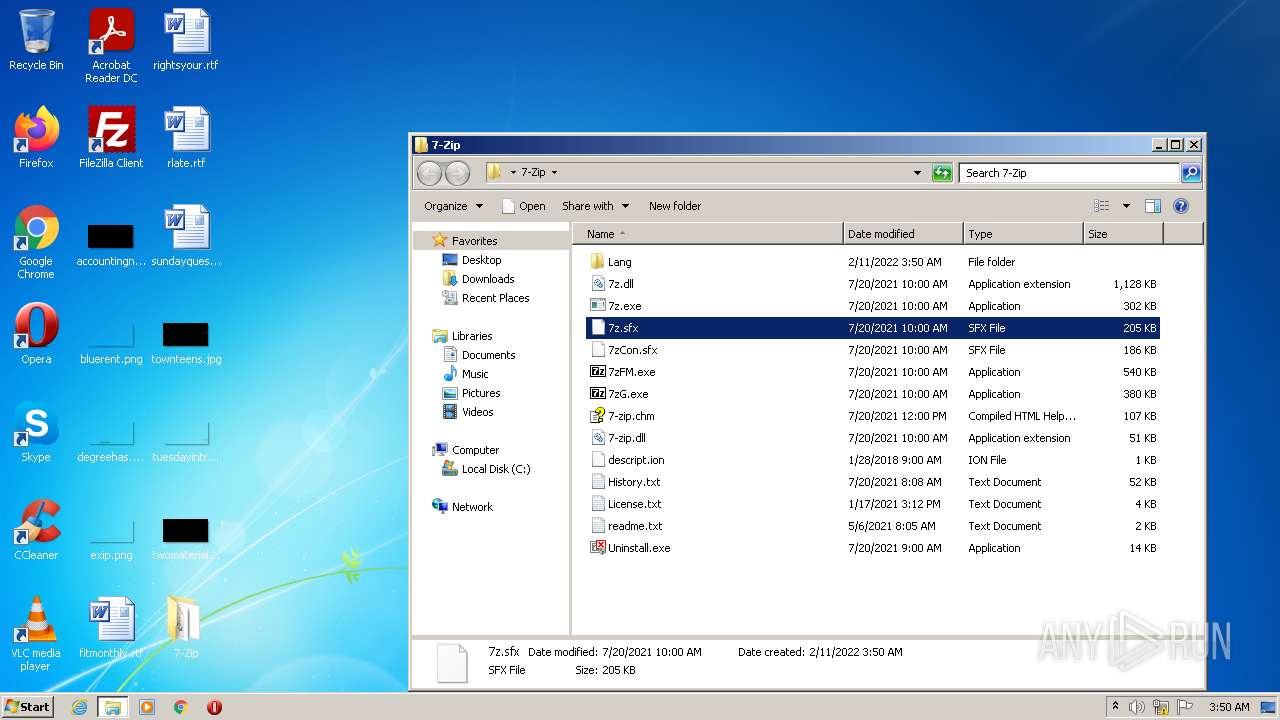Click the Start button
This screenshot has width=1280, height=720.
[27, 707]
